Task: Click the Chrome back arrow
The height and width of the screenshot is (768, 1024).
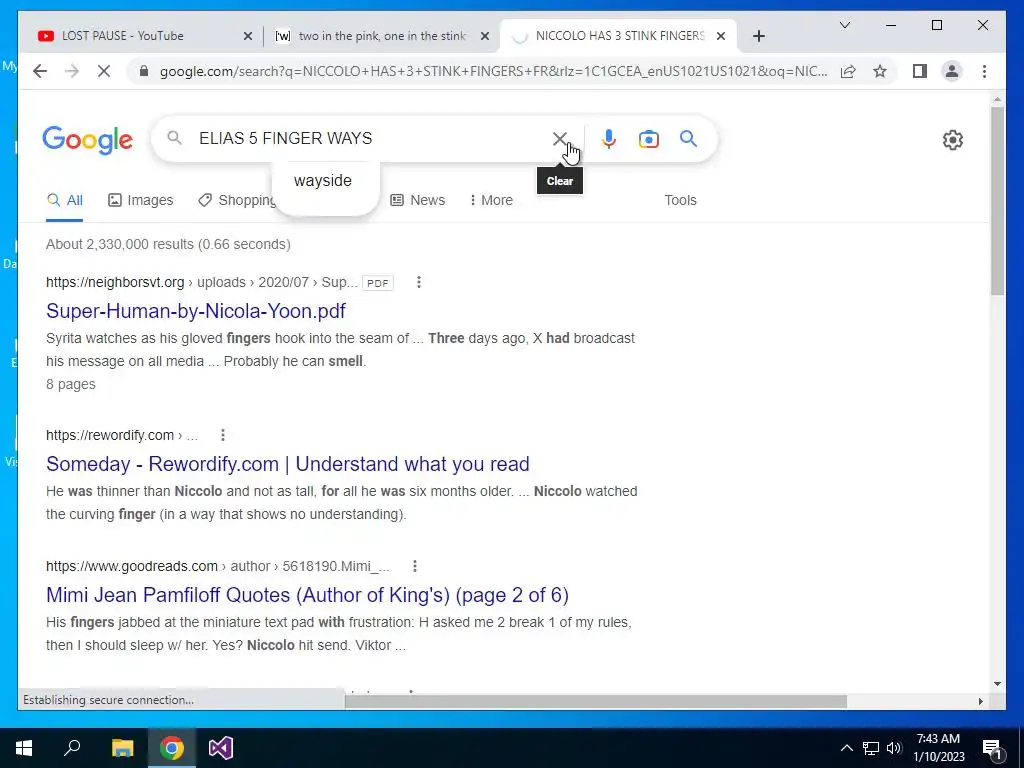Action: pos(40,71)
